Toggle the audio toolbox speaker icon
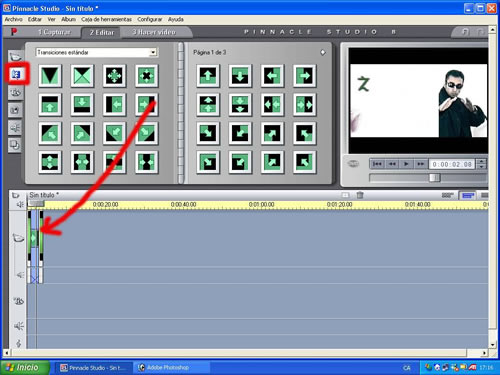The height and width of the screenshot is (375, 500). coord(20,204)
